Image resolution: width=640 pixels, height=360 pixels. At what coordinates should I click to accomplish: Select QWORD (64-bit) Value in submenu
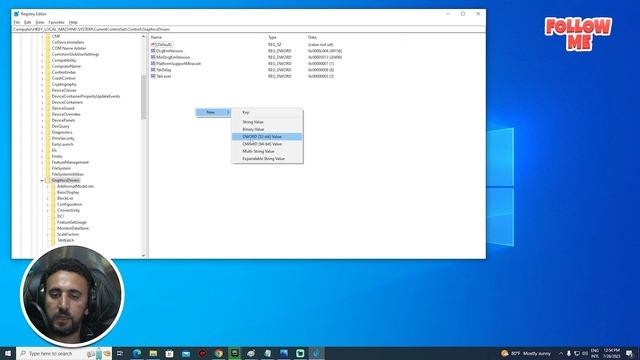tap(267, 144)
